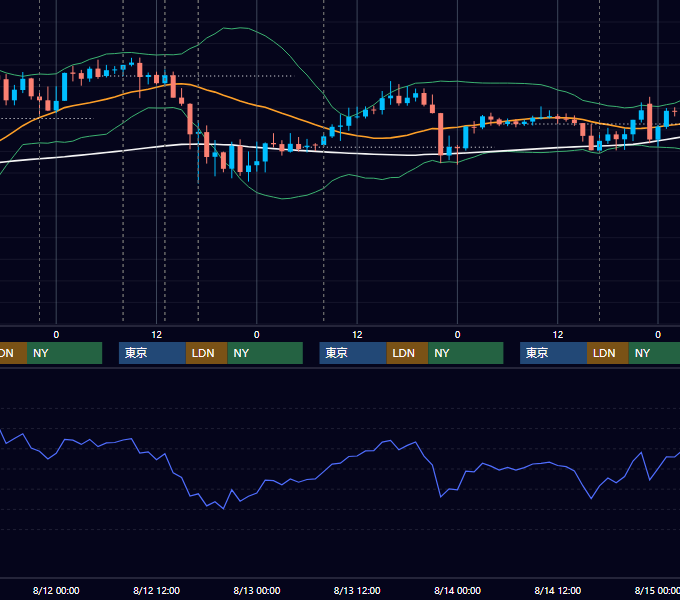
Task: Click the 8/14 12:00 time axis label
Action: point(557,590)
